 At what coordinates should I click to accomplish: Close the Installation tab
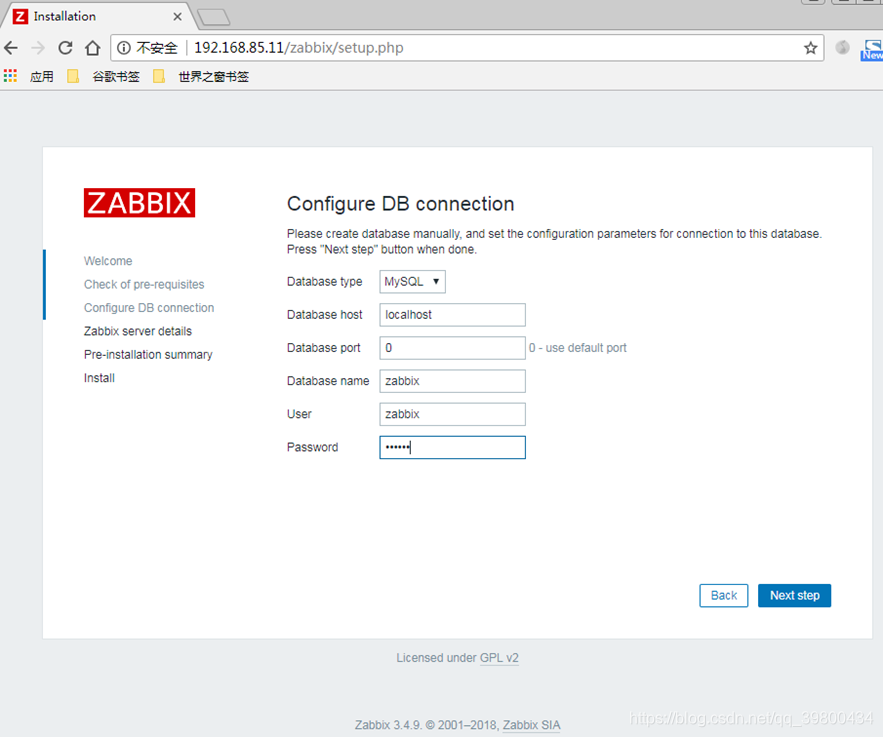[x=177, y=16]
